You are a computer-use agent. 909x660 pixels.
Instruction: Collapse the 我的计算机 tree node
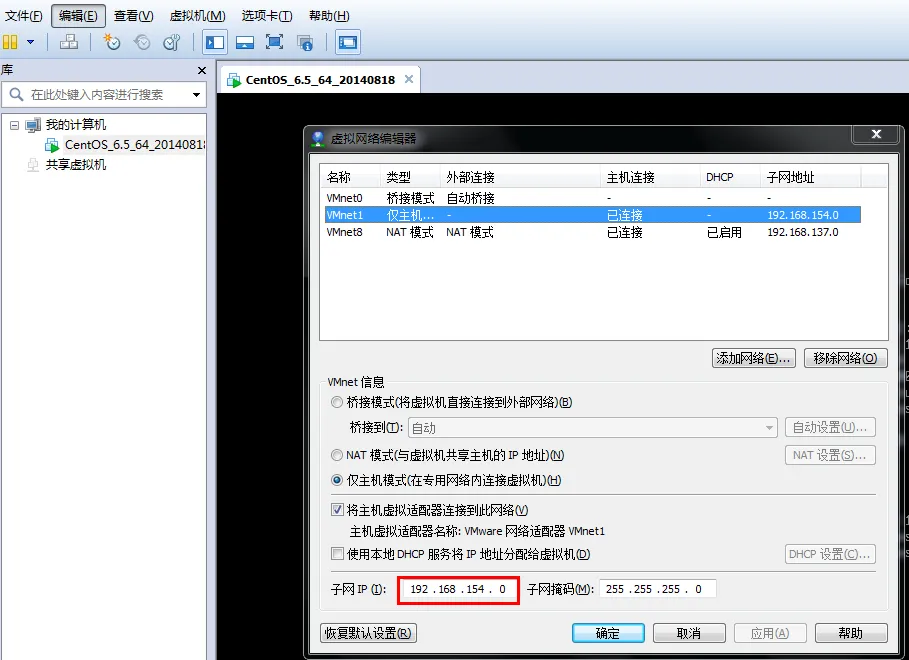tap(14, 125)
